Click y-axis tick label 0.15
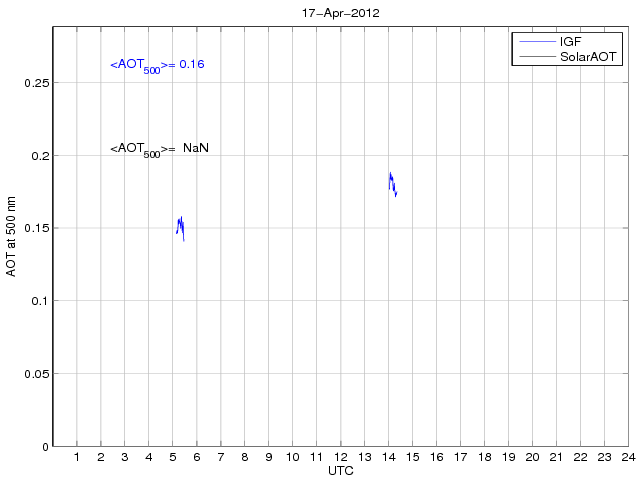Screen dimensions: 640x480 tap(36, 228)
